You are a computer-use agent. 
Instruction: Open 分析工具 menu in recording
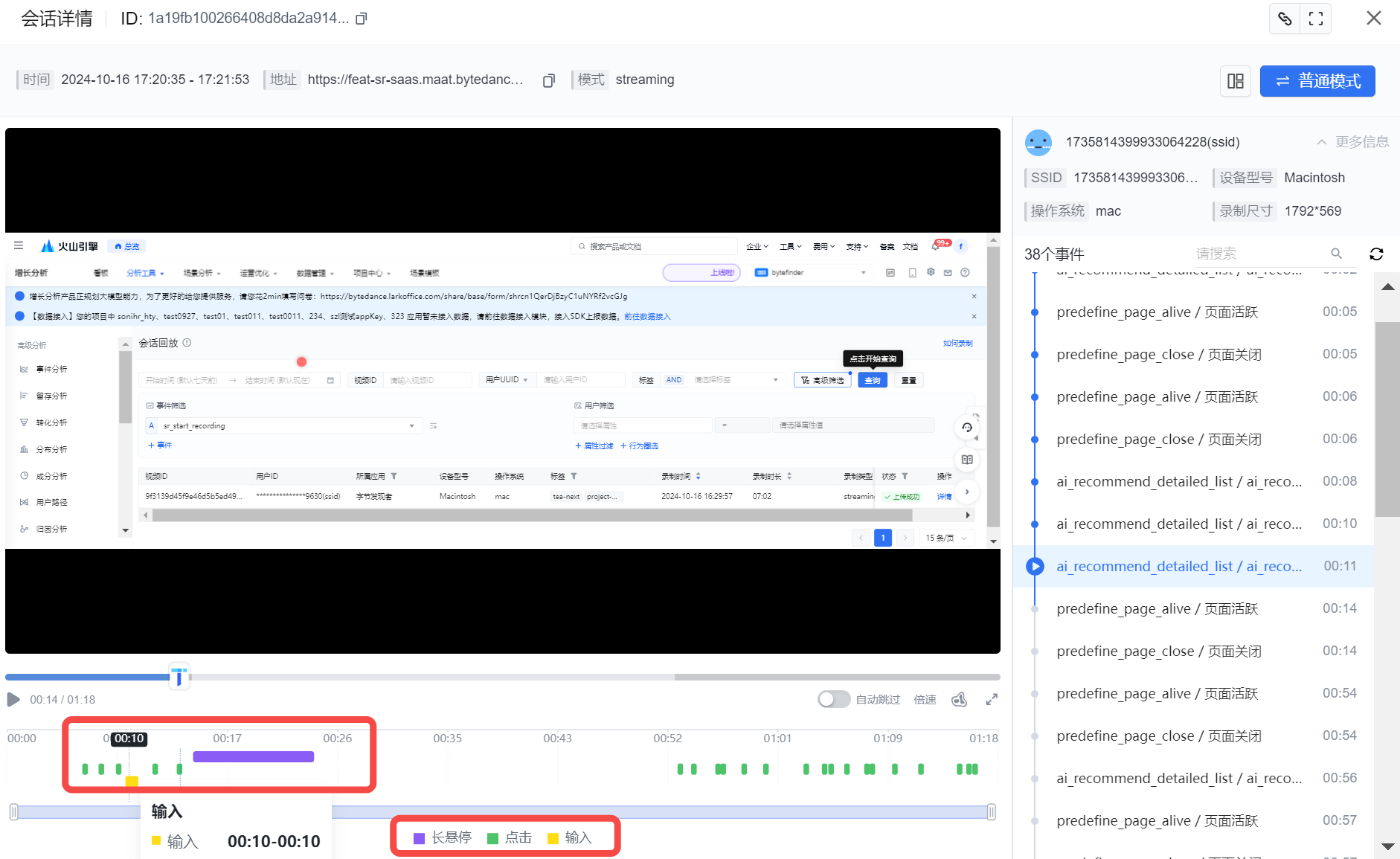point(144,273)
